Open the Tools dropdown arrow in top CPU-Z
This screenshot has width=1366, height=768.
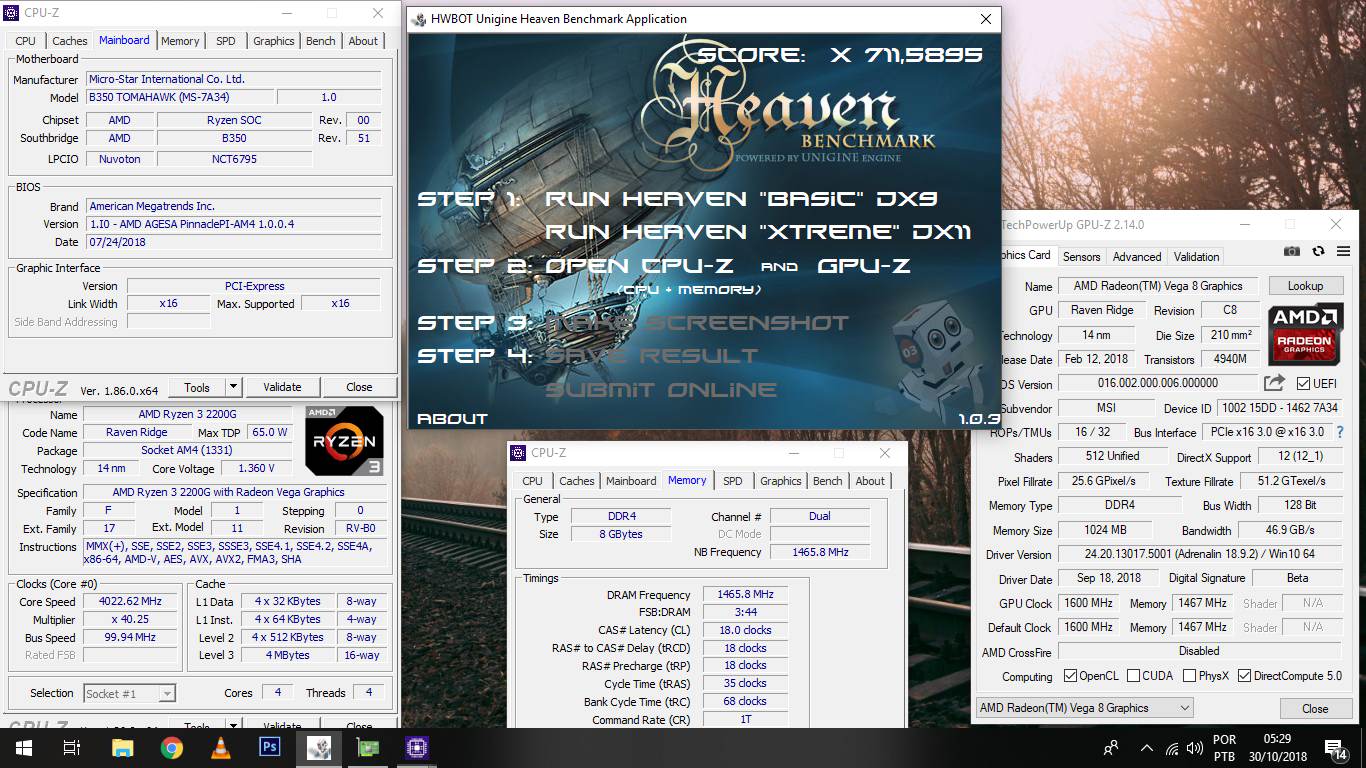pyautogui.click(x=233, y=387)
